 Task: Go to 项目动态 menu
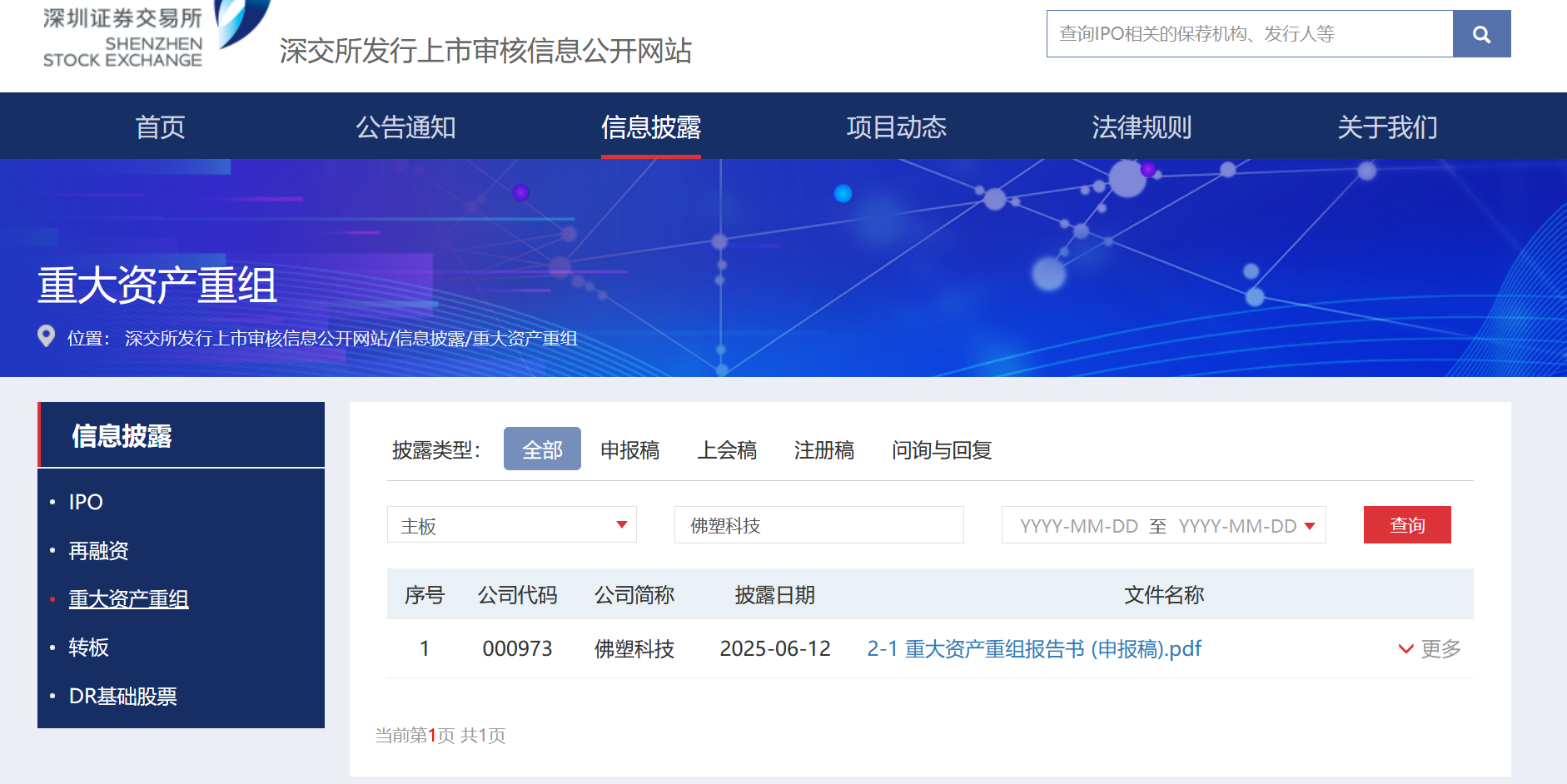pyautogui.click(x=897, y=127)
